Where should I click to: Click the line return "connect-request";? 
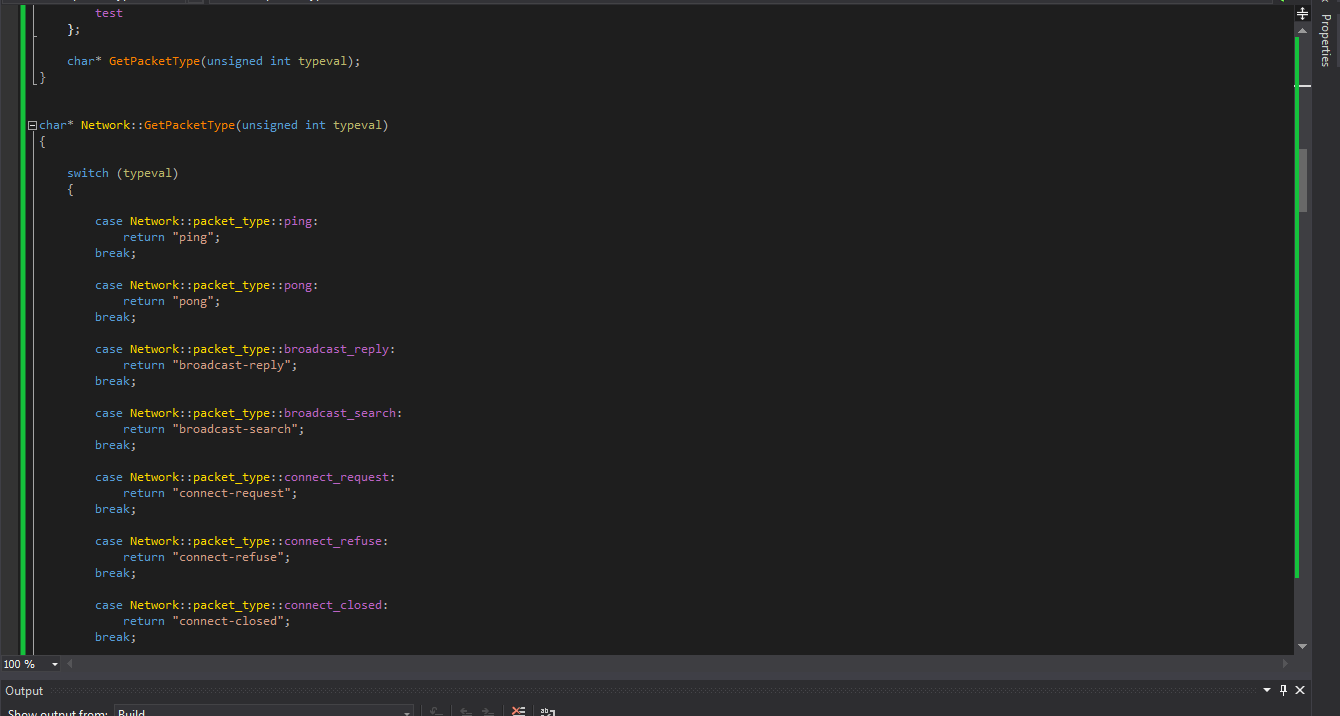pyautogui.click(x=210, y=493)
